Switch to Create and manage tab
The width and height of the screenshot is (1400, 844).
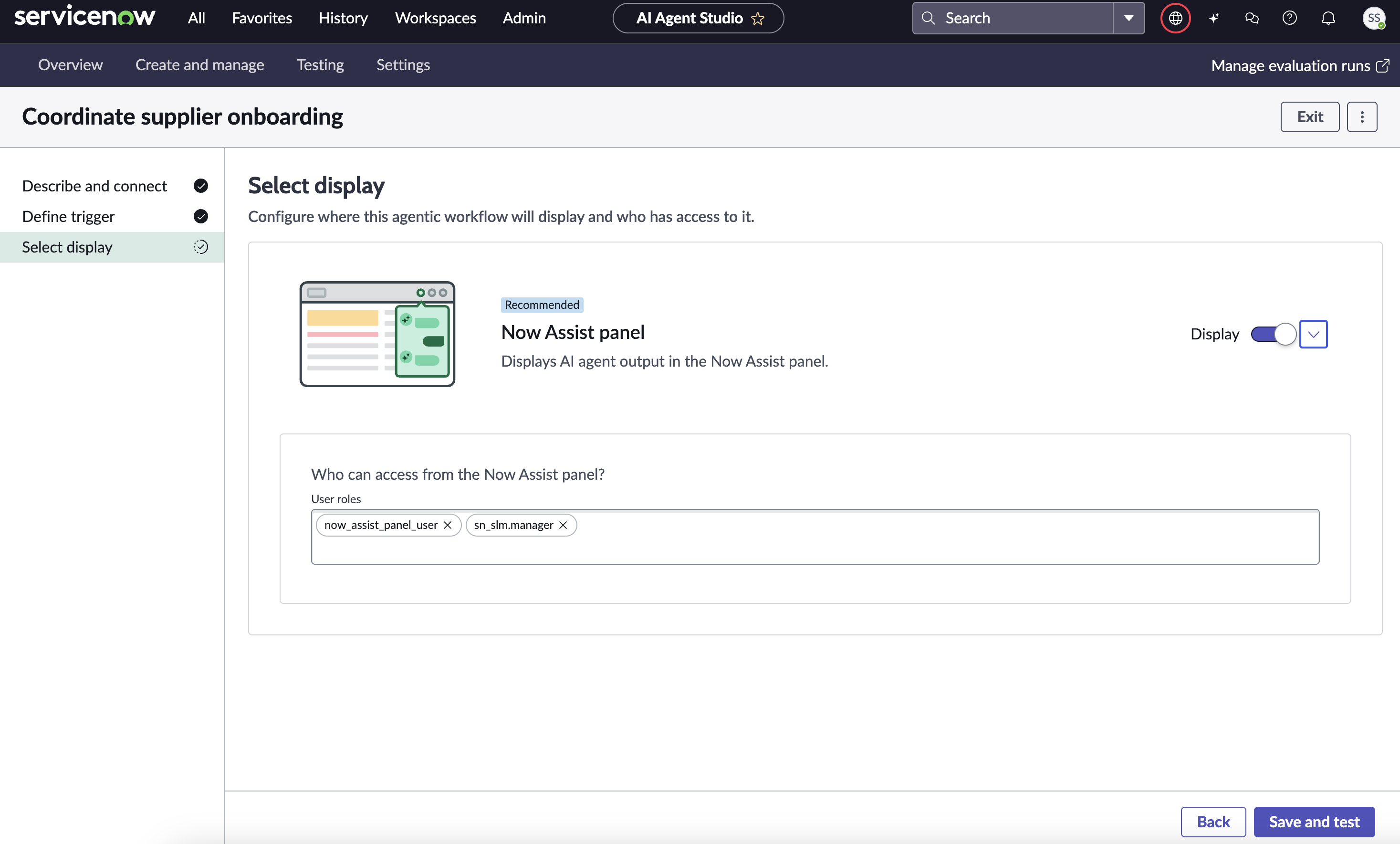(x=199, y=65)
